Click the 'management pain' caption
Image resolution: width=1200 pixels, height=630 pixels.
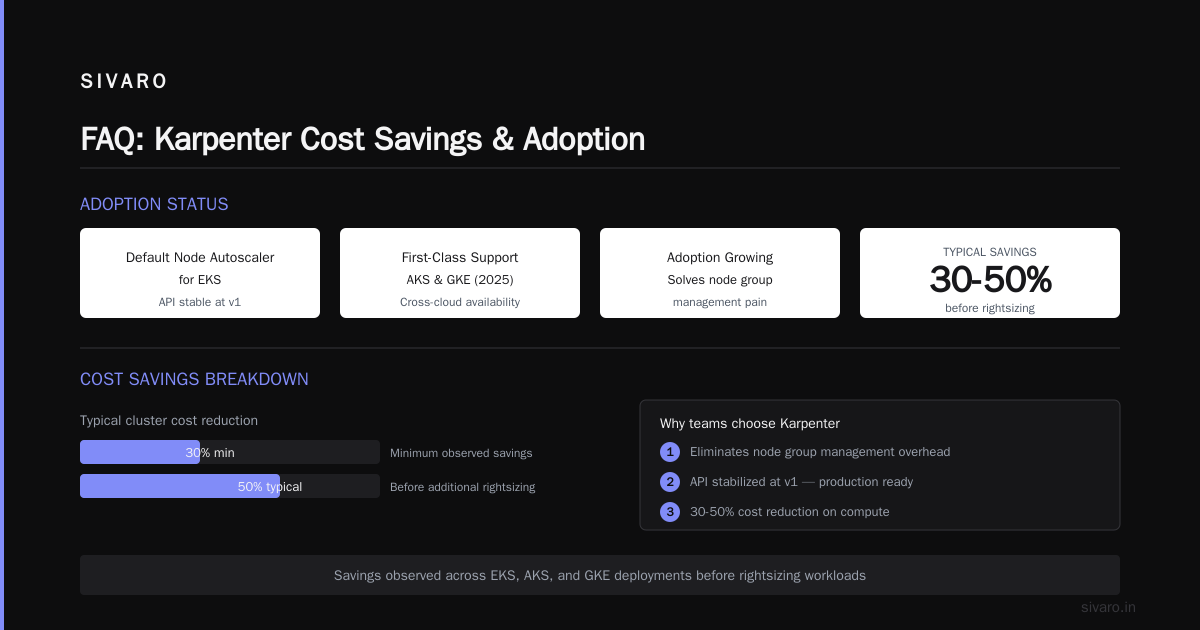pyautogui.click(x=720, y=302)
